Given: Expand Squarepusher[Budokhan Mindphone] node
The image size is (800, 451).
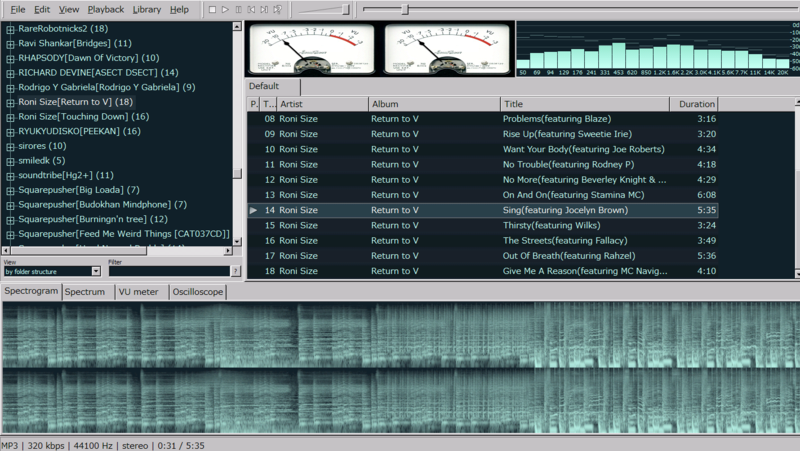Looking at the screenshot, I should coord(10,206).
